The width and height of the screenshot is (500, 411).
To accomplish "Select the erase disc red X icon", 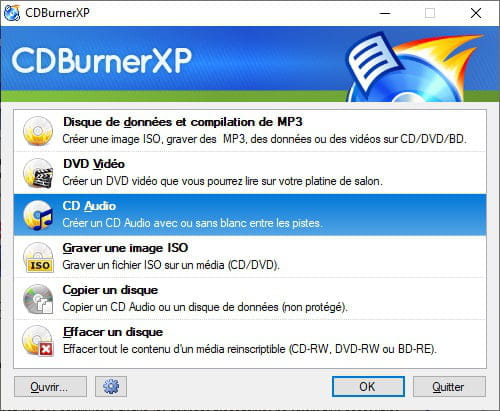I will (x=38, y=341).
